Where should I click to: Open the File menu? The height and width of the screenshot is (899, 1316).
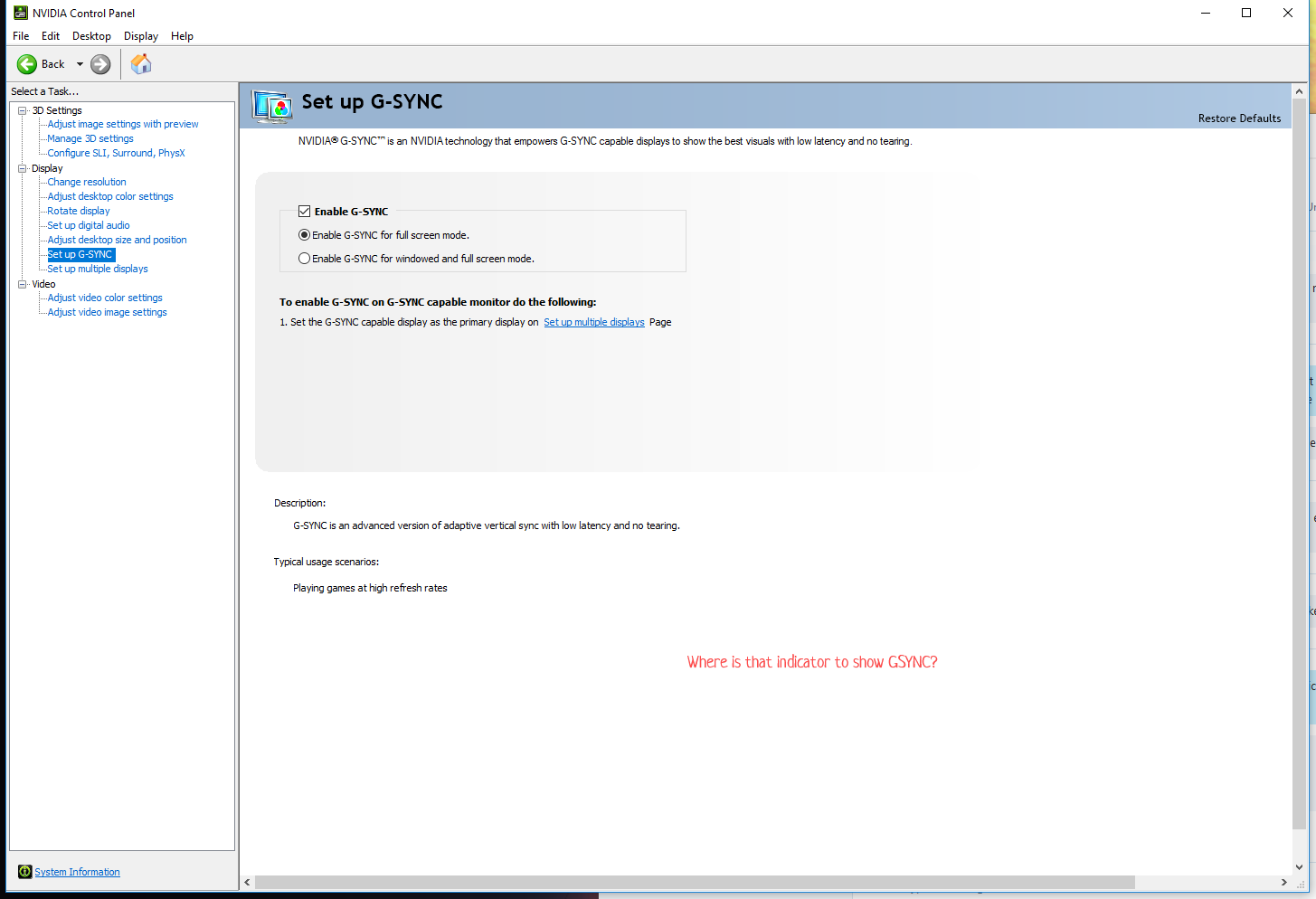coord(21,36)
